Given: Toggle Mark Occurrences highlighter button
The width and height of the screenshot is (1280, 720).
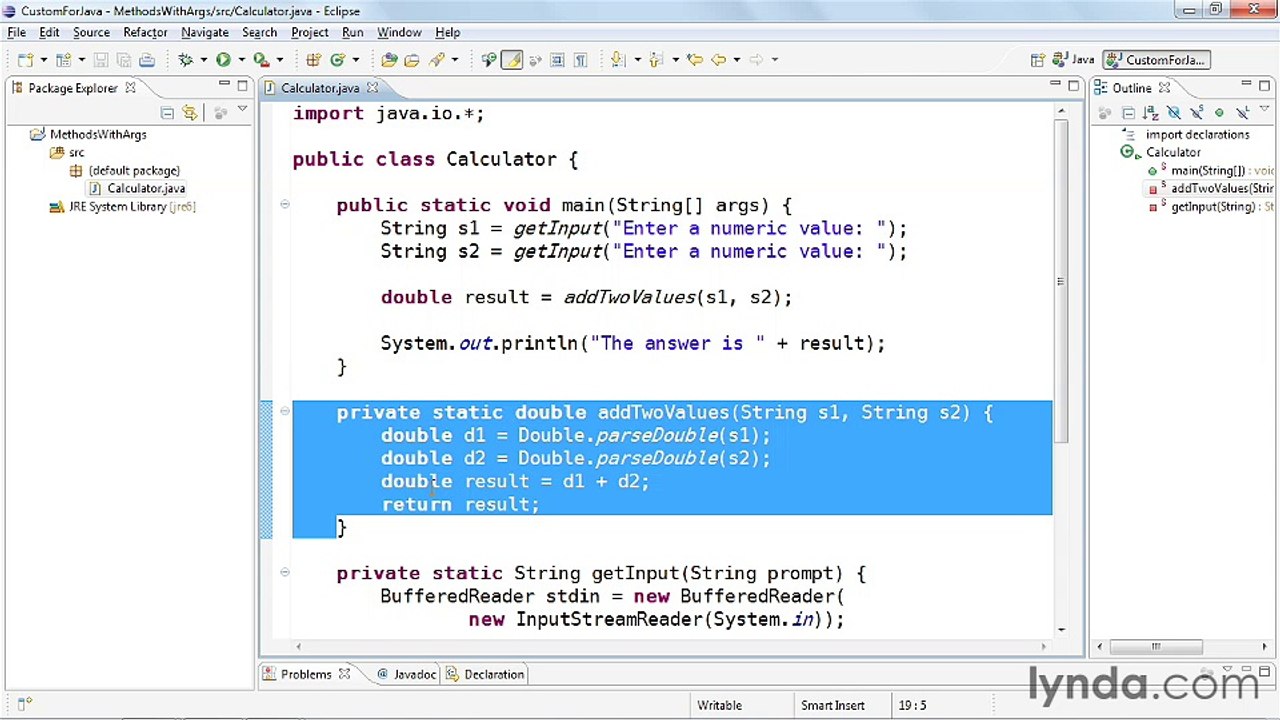Looking at the screenshot, I should (512, 60).
